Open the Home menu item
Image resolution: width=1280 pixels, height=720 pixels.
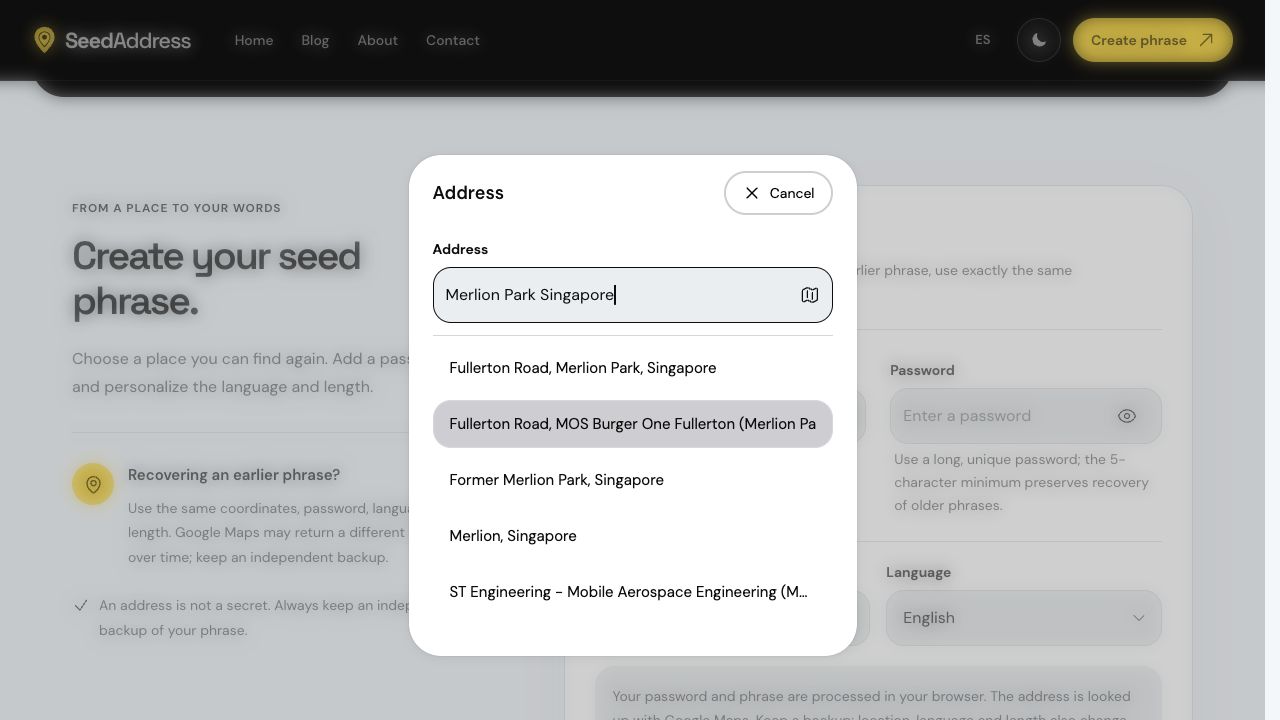pos(254,40)
